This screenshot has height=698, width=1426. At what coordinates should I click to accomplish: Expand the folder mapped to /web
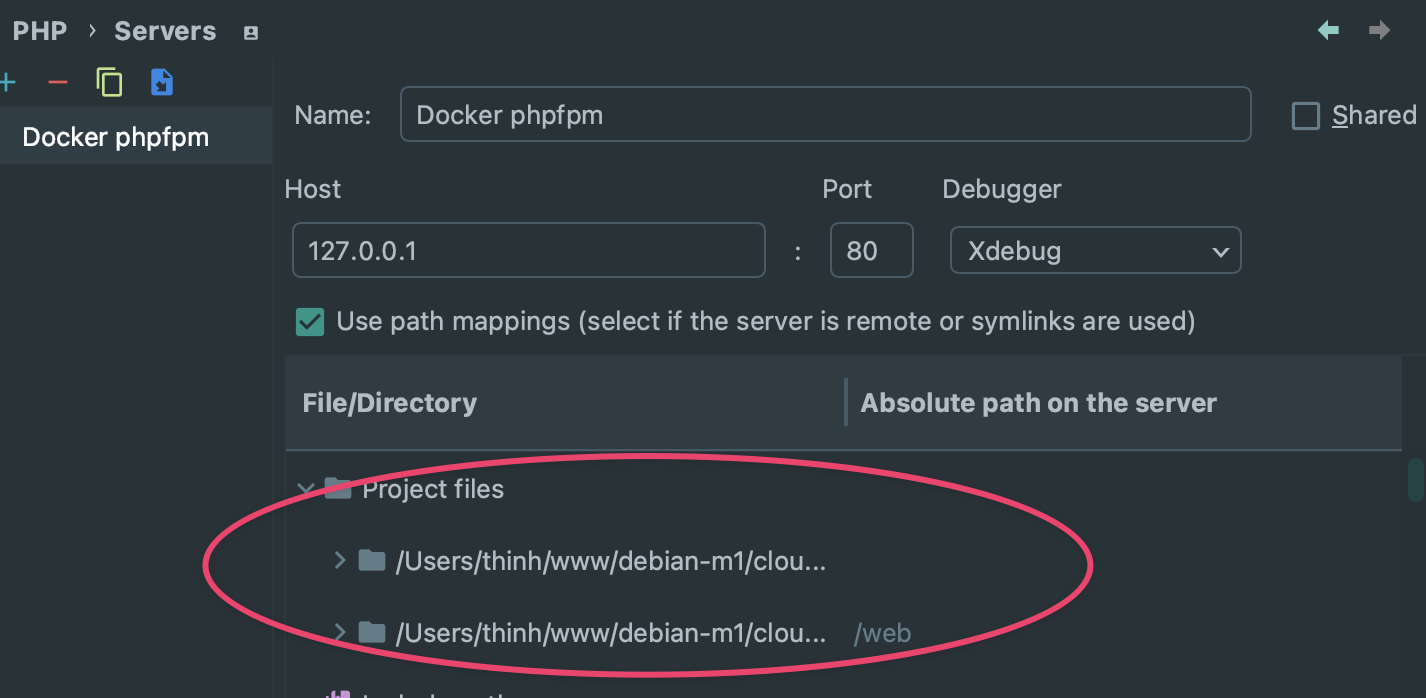pos(340,632)
